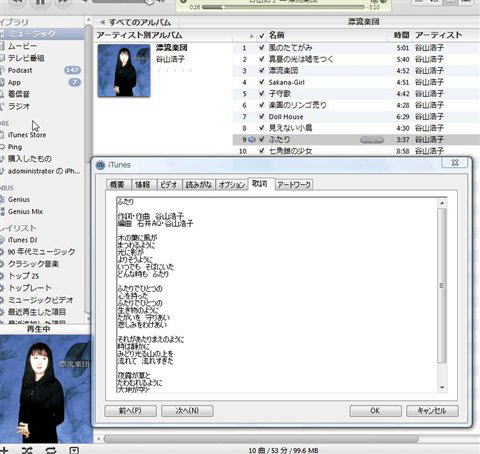Switch to the 情報 tab
Viewport: 480px width, 454px height.
point(143,184)
